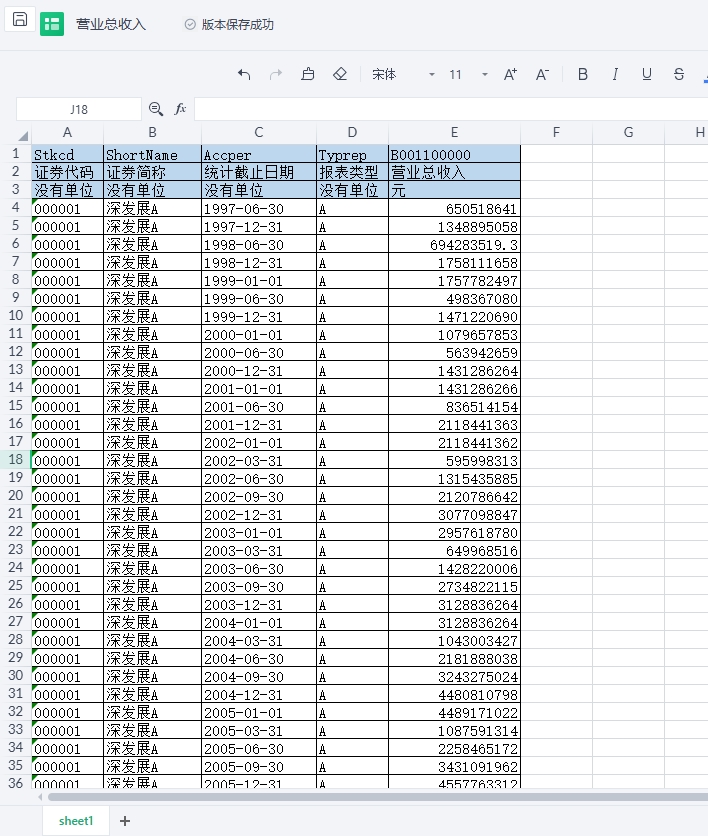Click cell 元 in row 3
The height and width of the screenshot is (836, 708).
tap(454, 190)
